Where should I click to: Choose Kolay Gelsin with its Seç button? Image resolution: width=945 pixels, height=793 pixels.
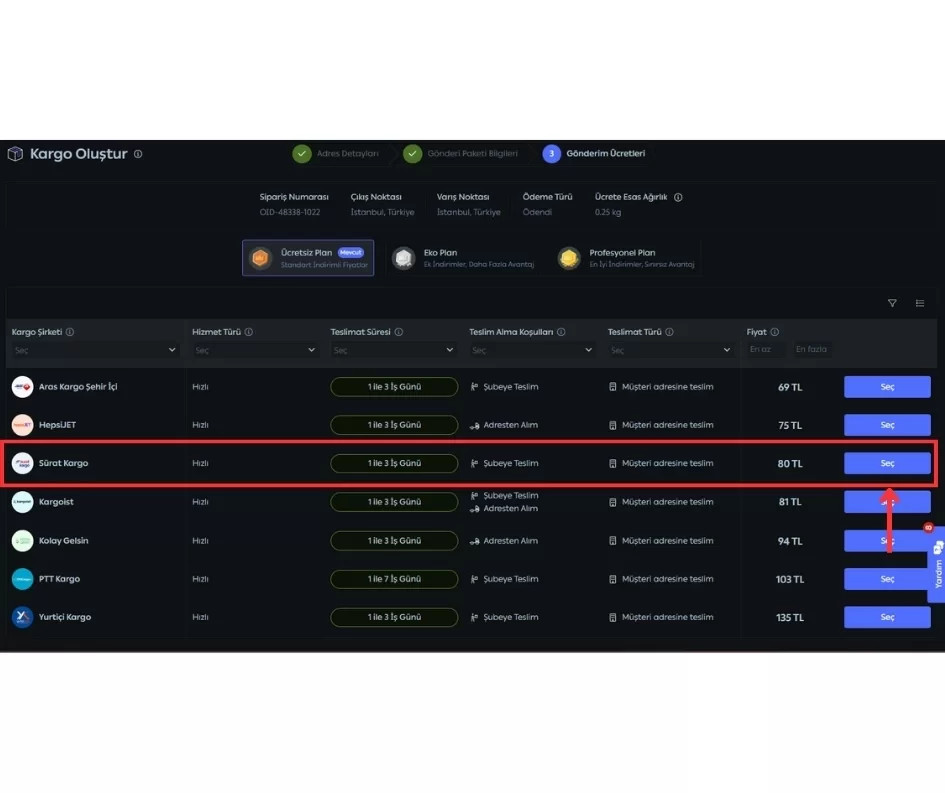click(887, 541)
